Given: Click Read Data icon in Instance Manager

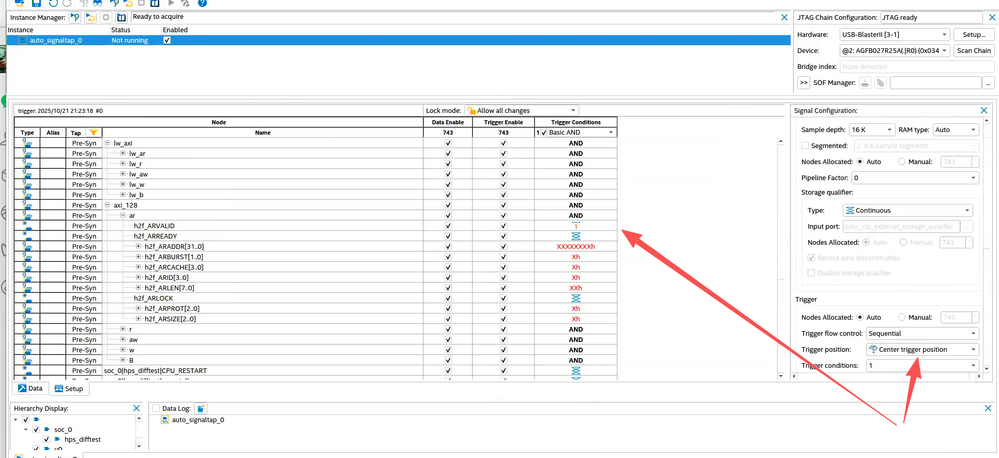Looking at the screenshot, I should pos(121,17).
